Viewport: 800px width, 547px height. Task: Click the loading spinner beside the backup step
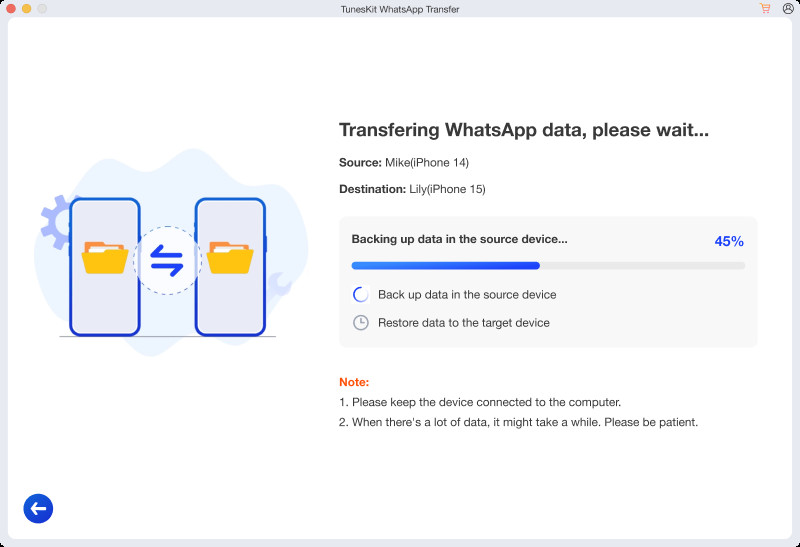tap(361, 295)
